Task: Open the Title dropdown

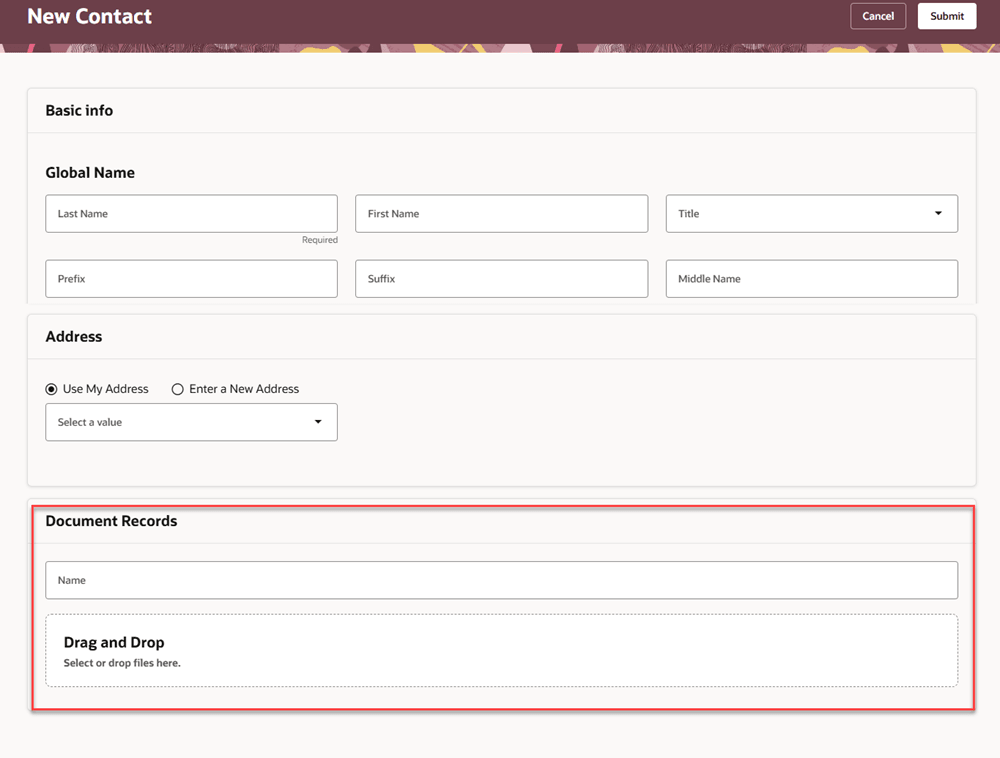Action: click(x=811, y=214)
